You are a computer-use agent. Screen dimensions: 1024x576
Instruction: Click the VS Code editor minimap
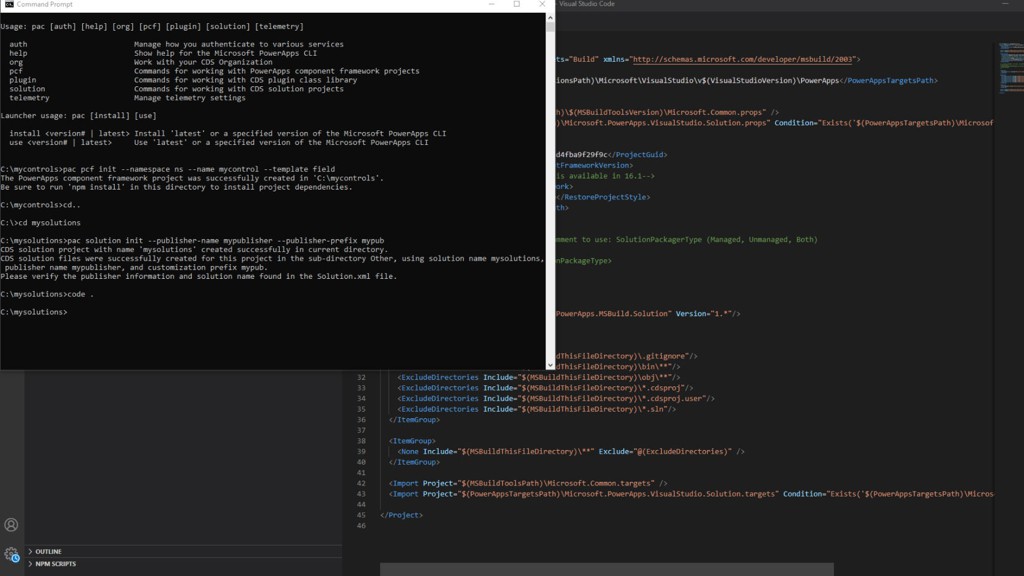(x=1011, y=68)
